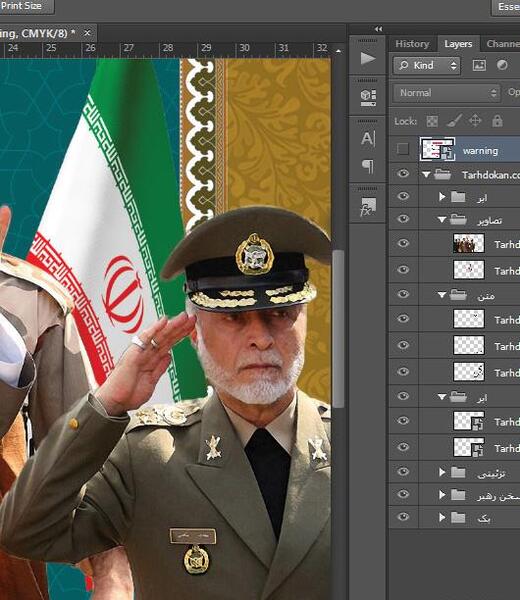Viewport: 520px width, 600px height.
Task: Select the تصاویر group name
Action: point(489,221)
